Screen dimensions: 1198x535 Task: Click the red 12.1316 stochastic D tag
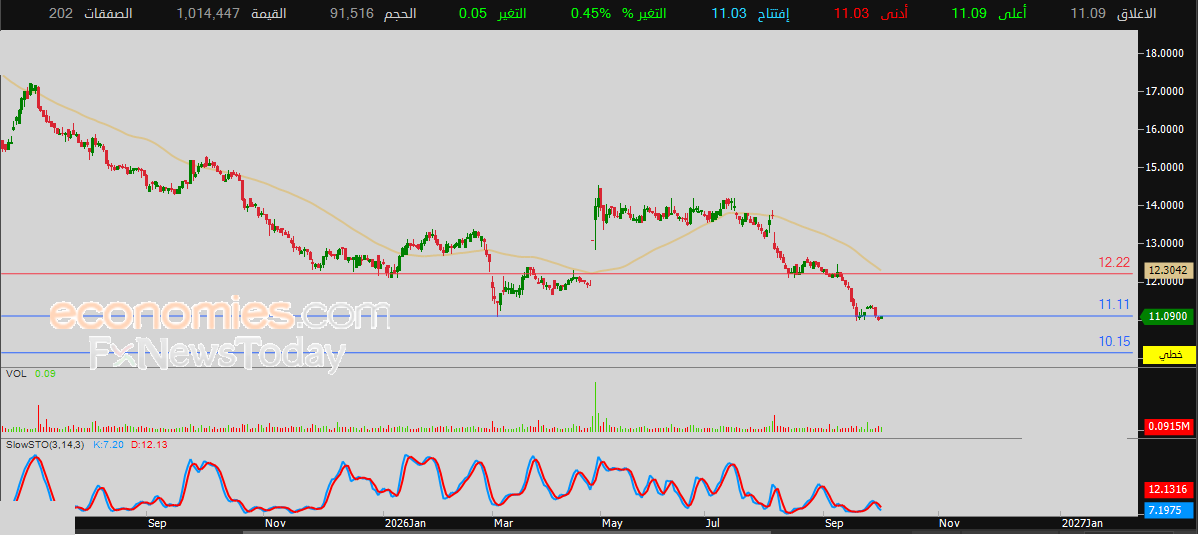pyautogui.click(x=1169, y=489)
